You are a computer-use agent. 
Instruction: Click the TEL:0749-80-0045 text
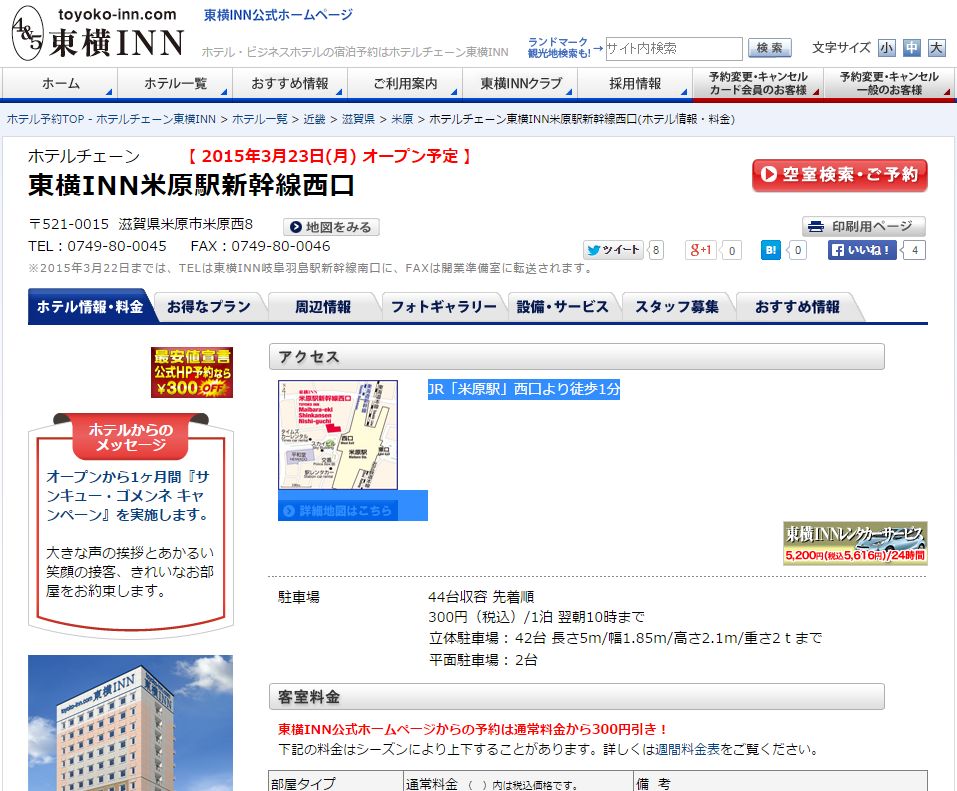click(97, 246)
